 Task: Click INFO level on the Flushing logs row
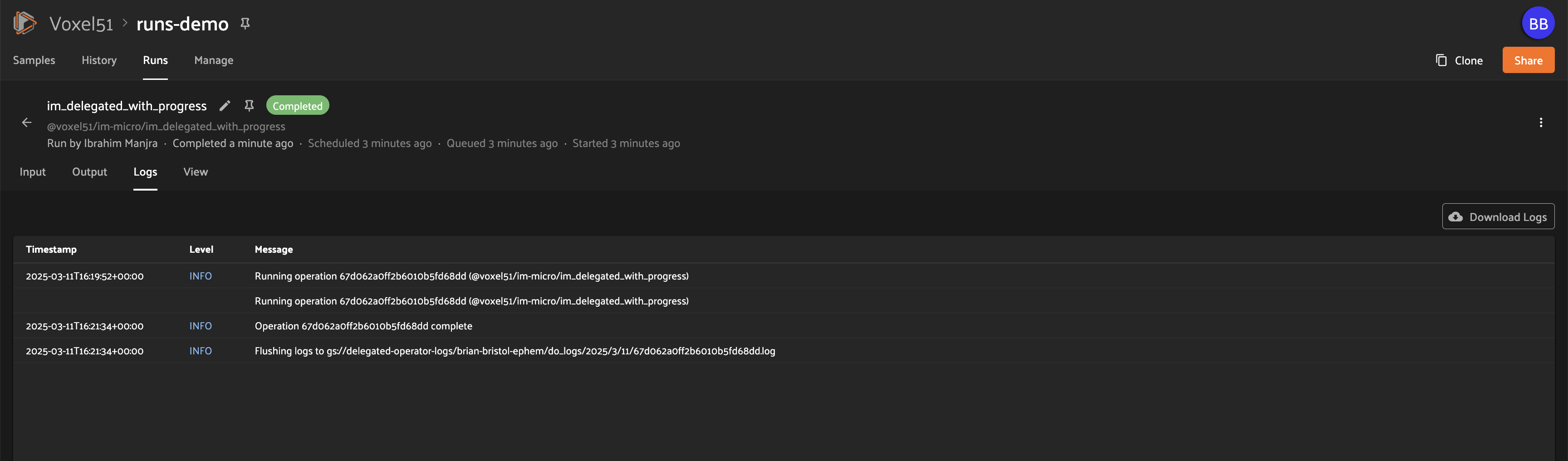coord(200,351)
